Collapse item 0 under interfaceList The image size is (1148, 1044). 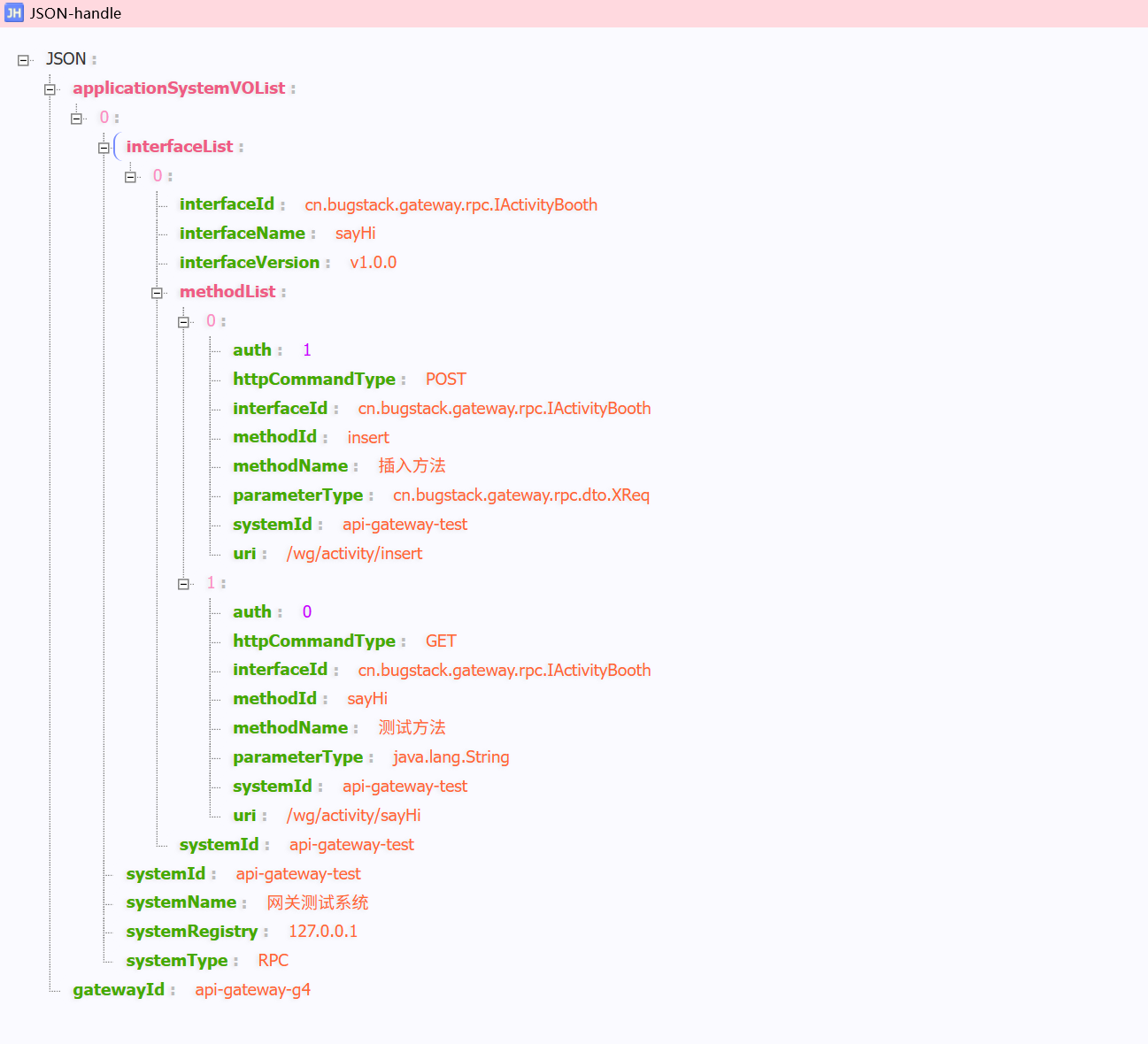click(130, 177)
